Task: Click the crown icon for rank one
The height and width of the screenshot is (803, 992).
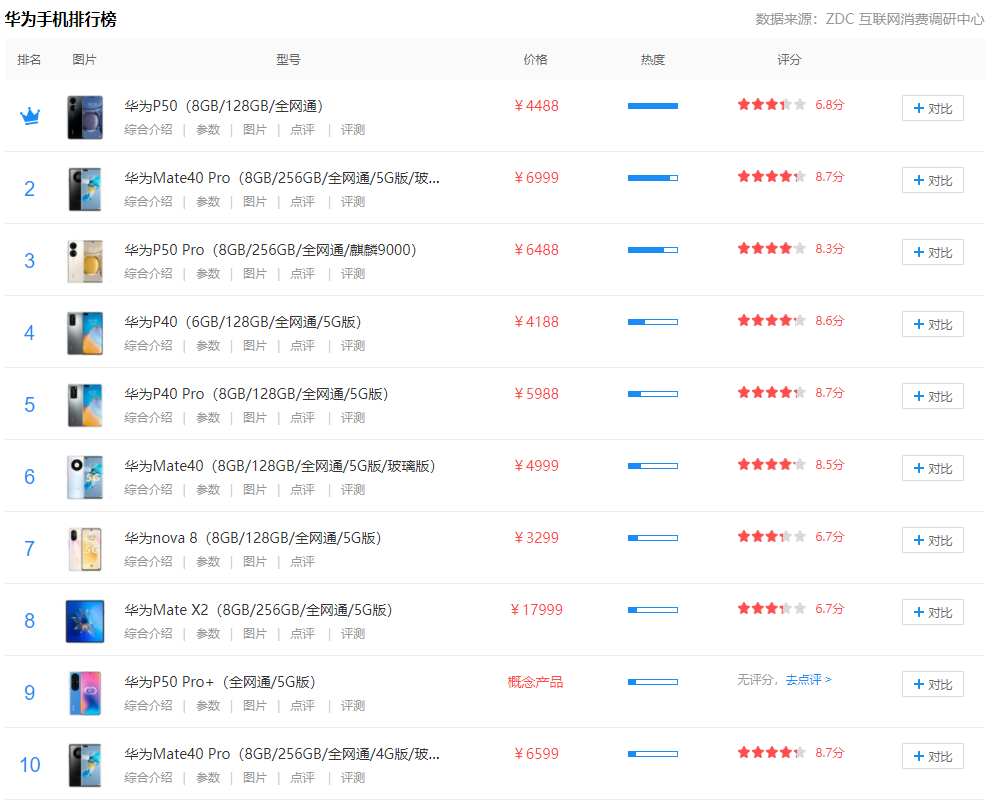Action: click(30, 116)
